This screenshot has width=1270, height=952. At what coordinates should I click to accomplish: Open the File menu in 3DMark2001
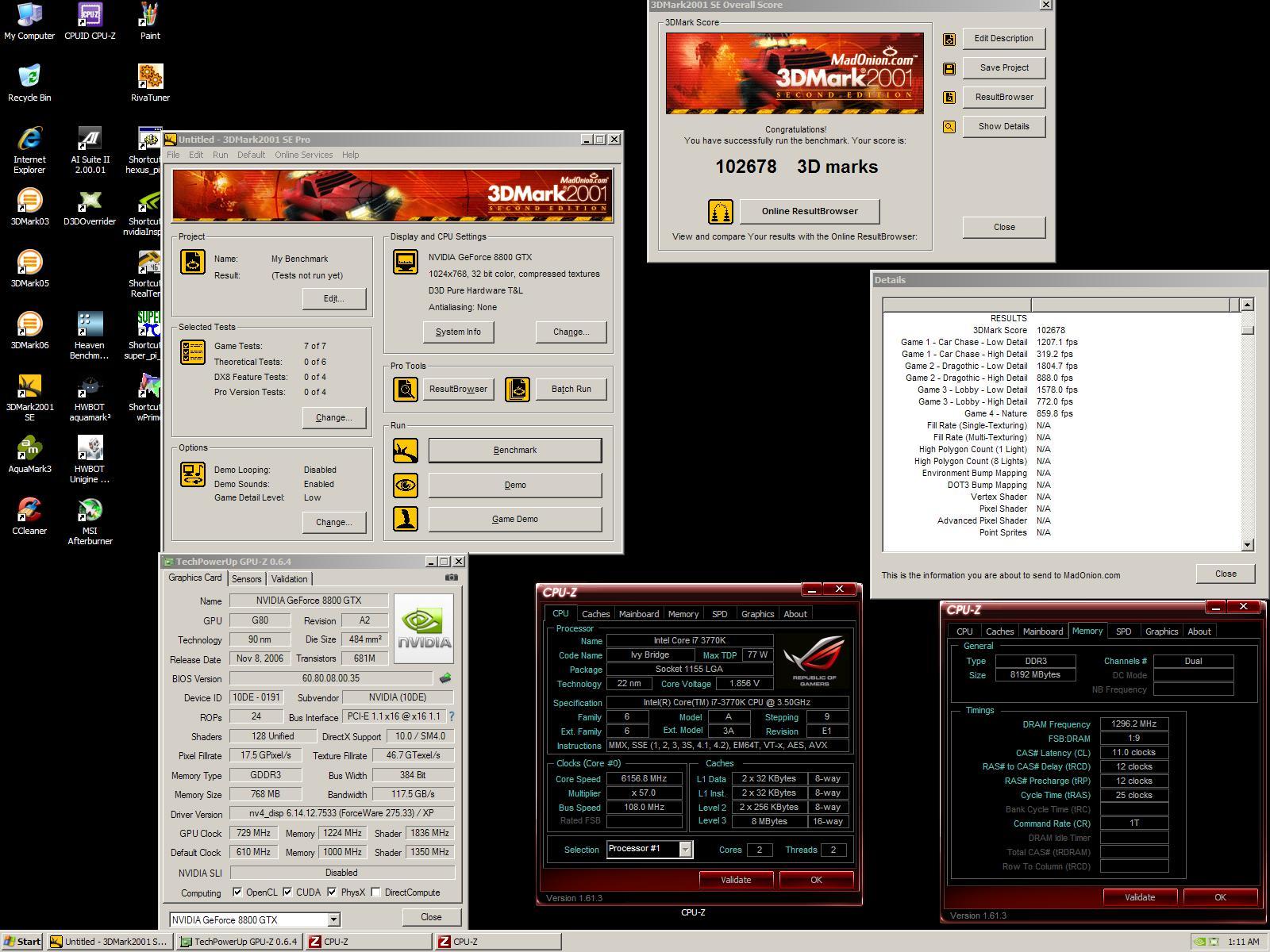pos(172,155)
